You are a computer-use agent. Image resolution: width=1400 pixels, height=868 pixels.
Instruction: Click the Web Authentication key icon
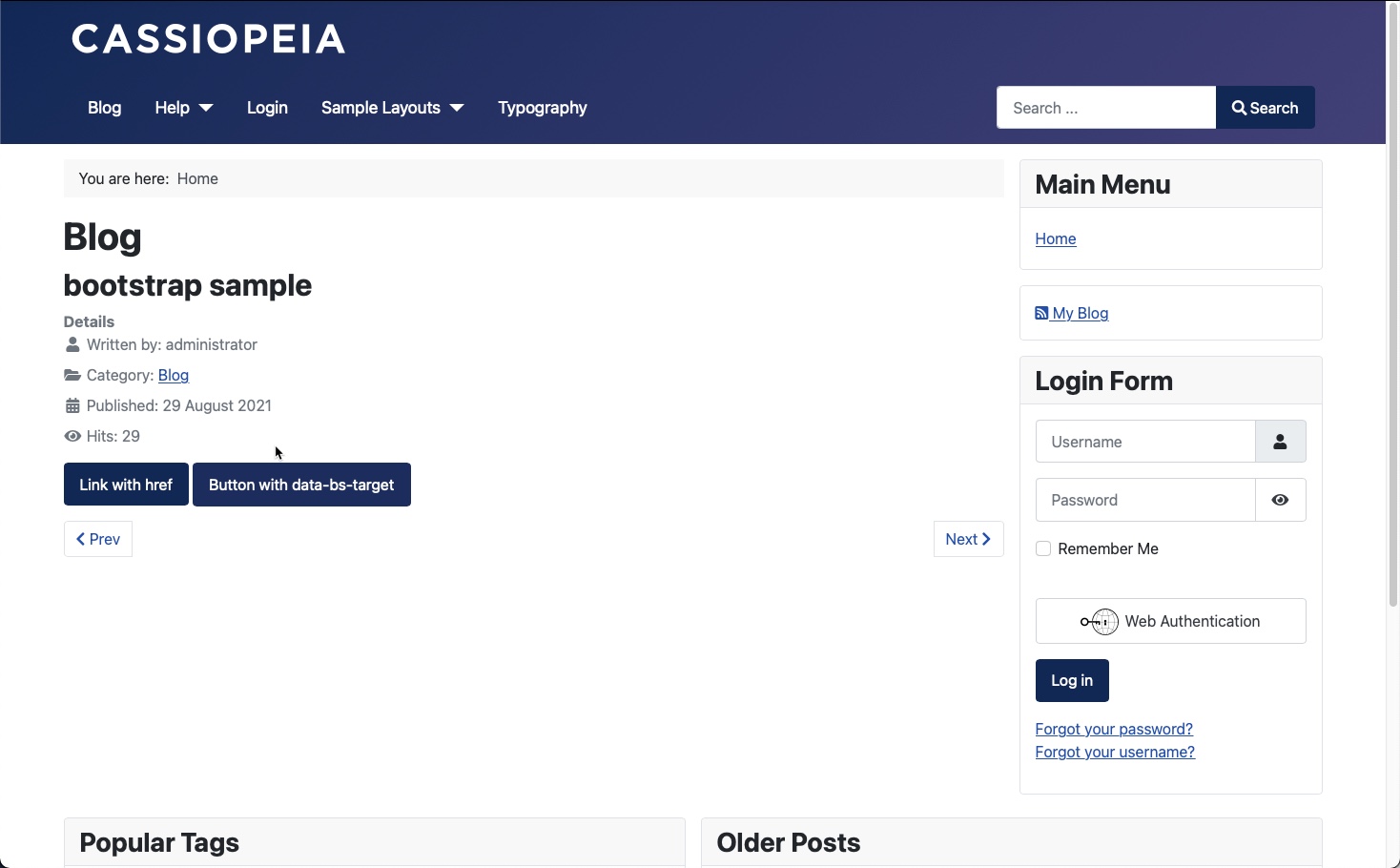1099,622
